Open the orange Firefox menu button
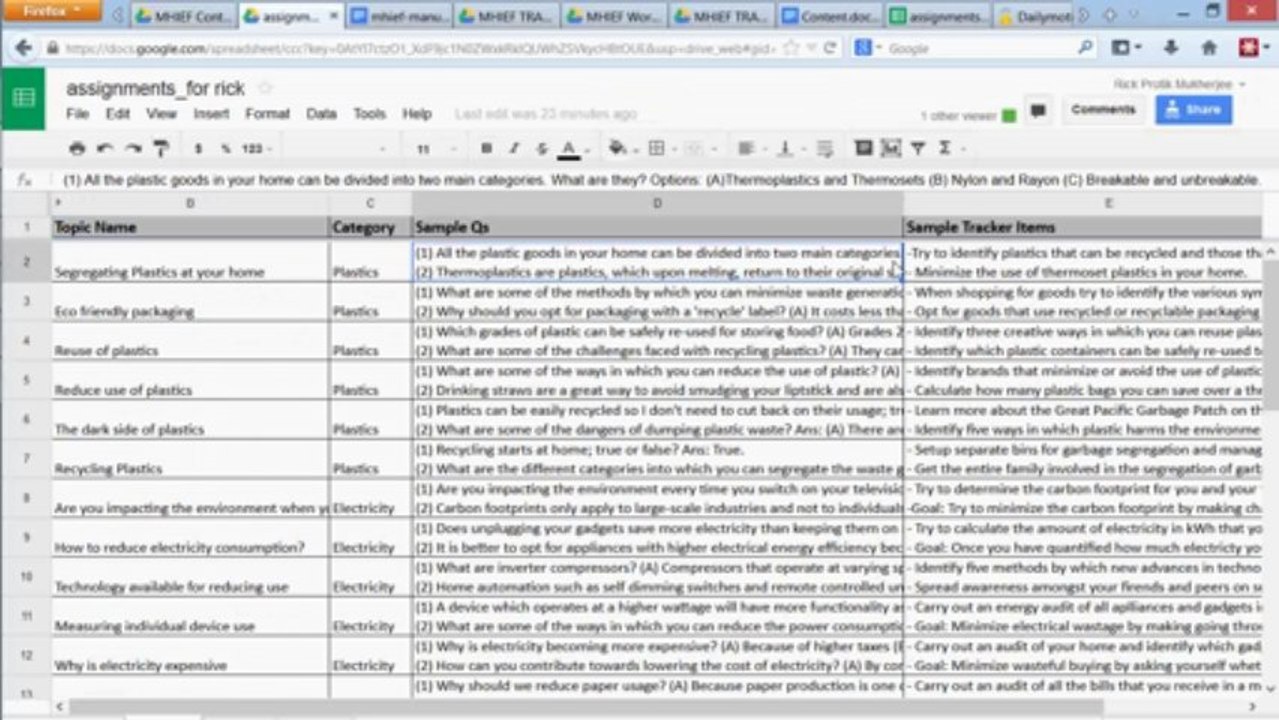 click(x=51, y=11)
